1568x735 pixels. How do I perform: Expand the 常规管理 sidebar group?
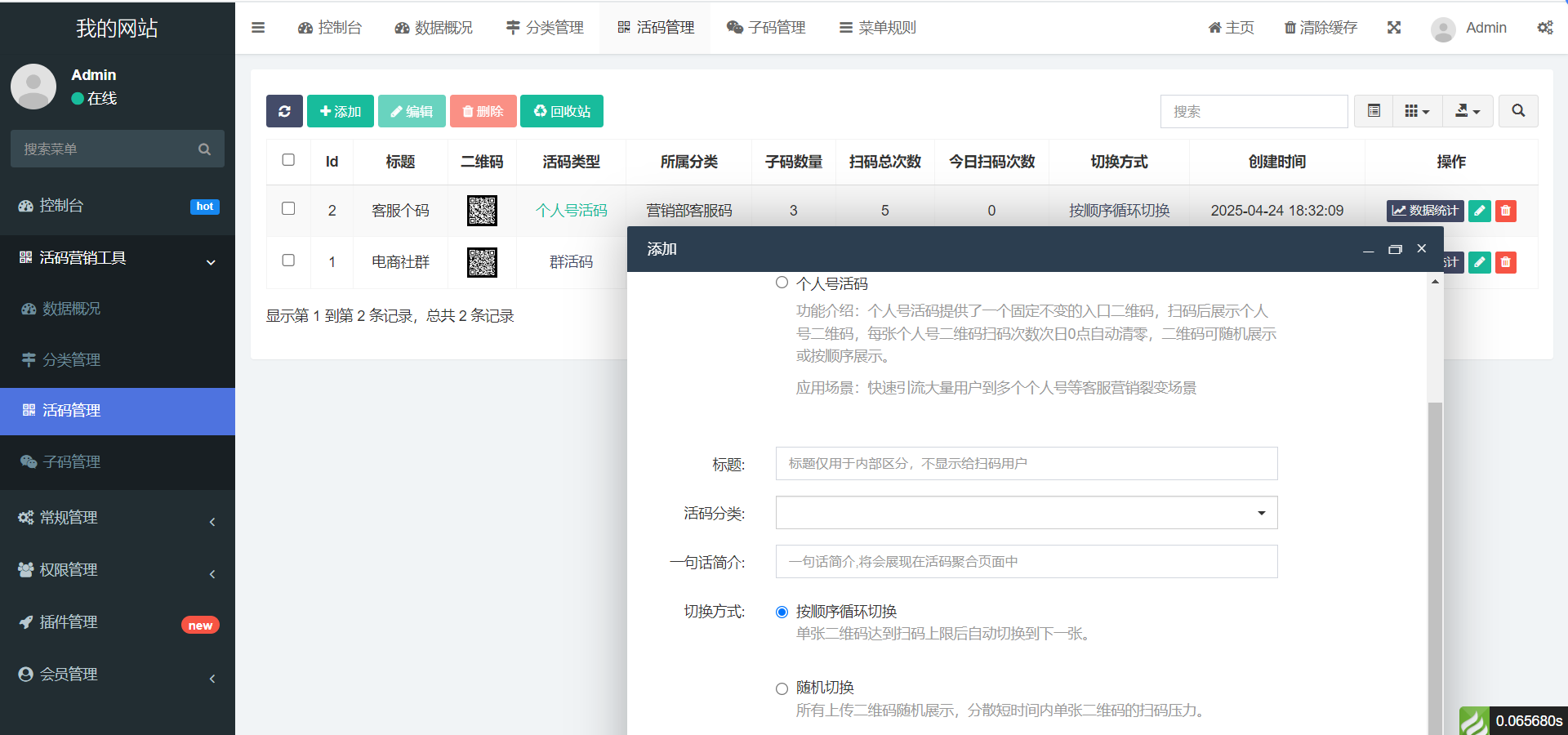tap(118, 518)
